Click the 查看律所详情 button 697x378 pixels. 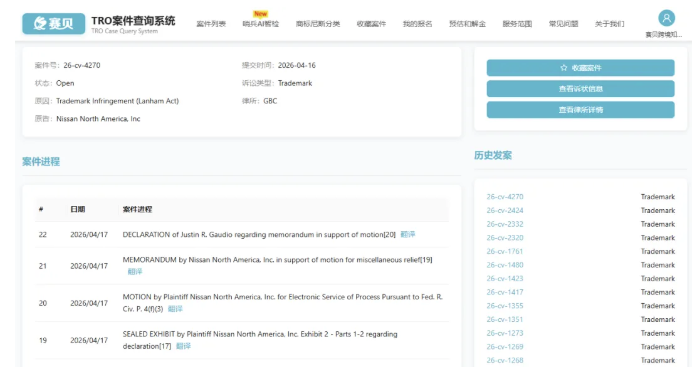tap(580, 109)
